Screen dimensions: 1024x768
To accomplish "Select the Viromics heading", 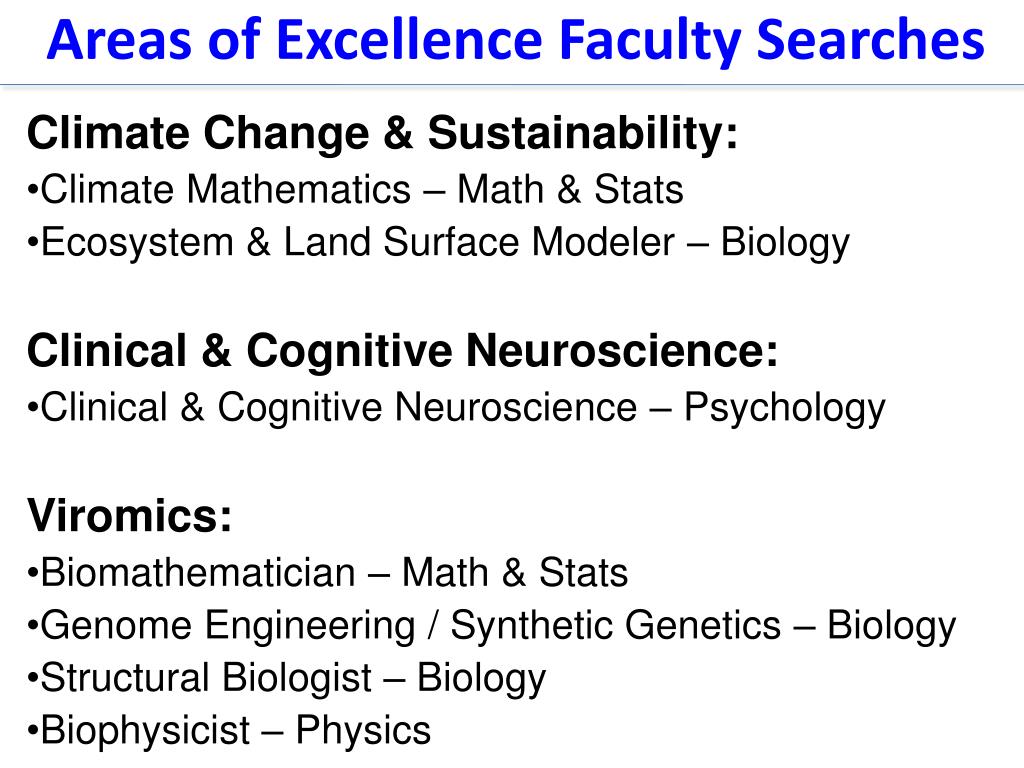I will (x=129, y=515).
